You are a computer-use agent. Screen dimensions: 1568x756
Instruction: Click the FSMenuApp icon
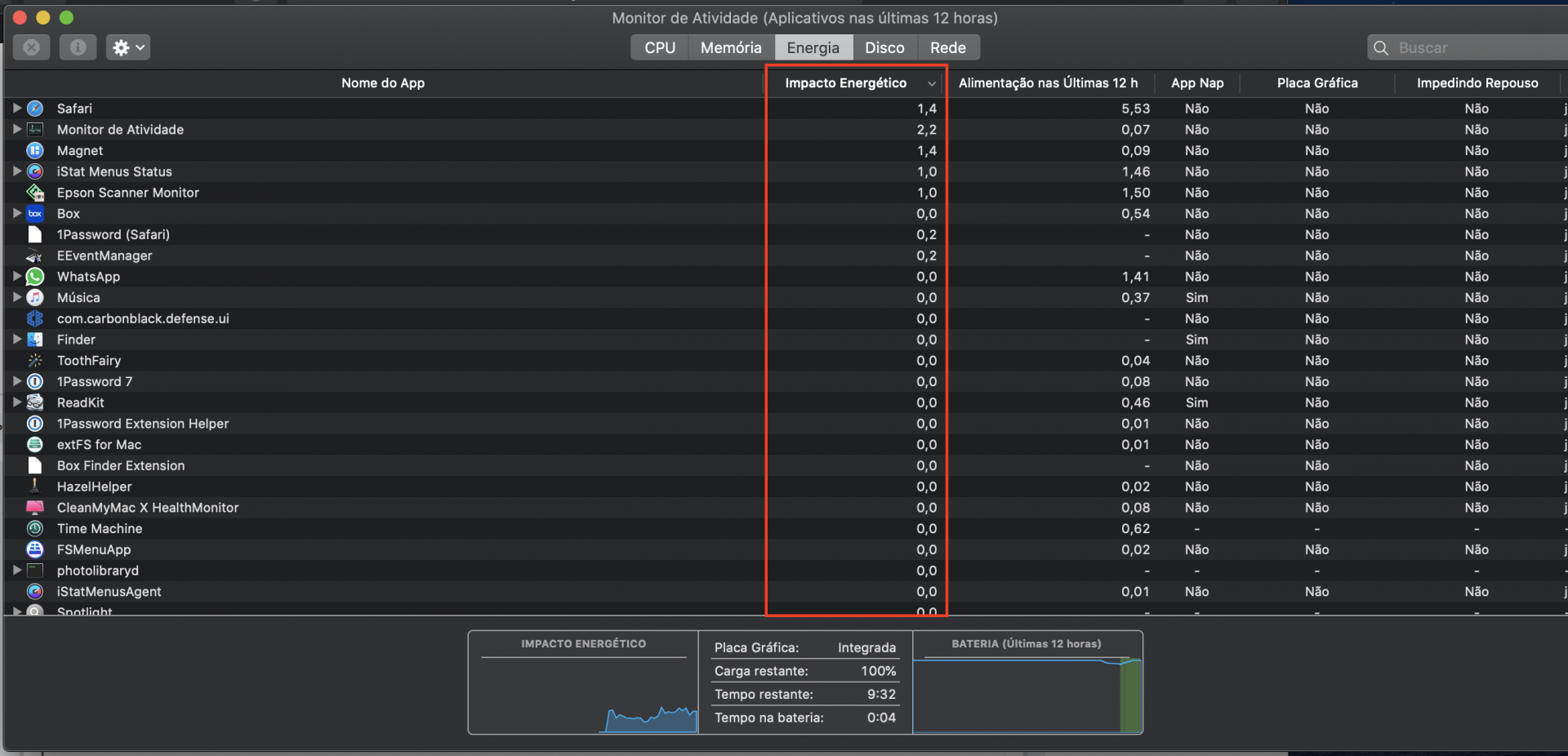35,549
